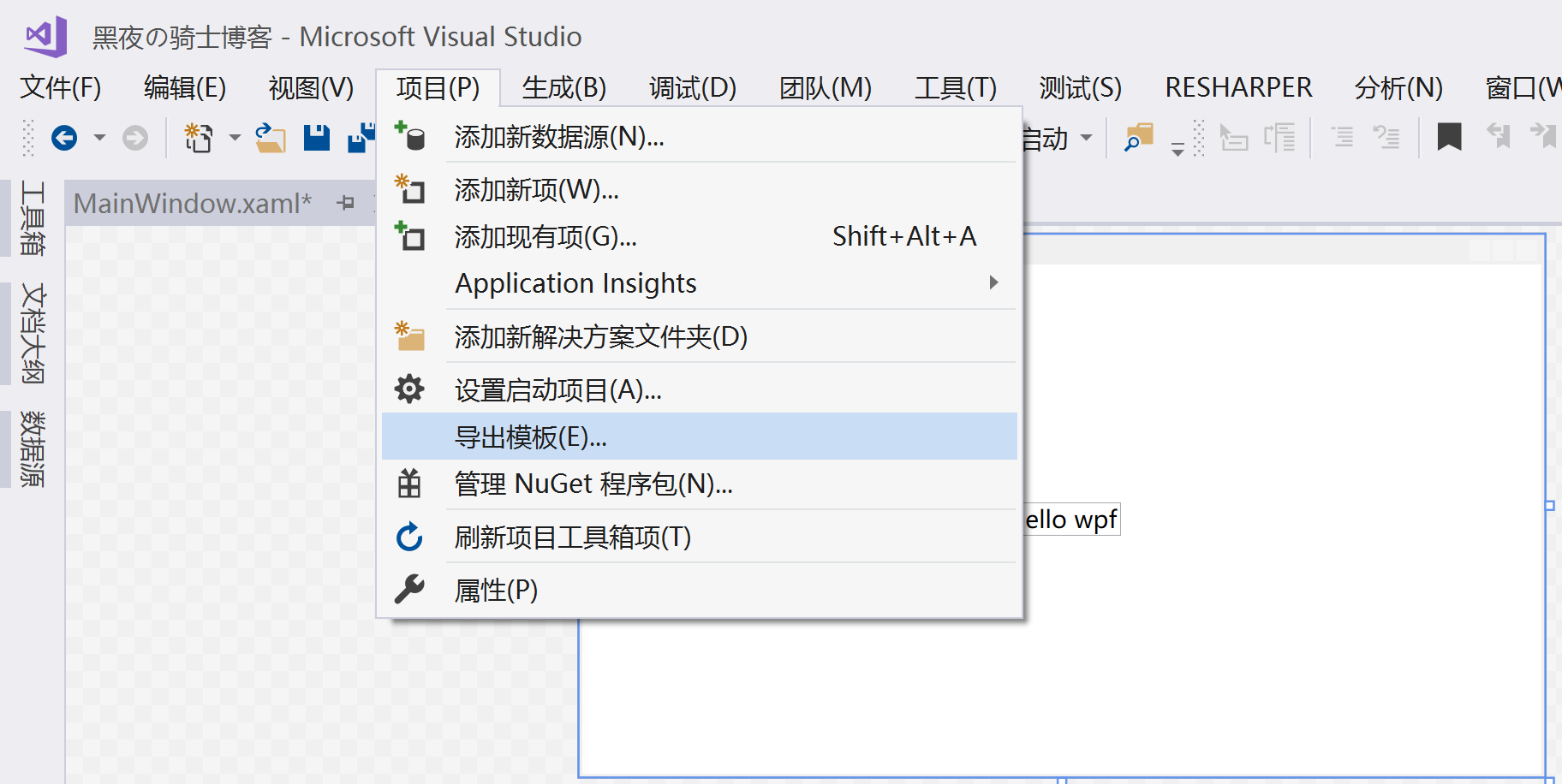Image resolution: width=1562 pixels, height=784 pixels.
Task: Go to previous bookmark icon
Action: click(1499, 135)
